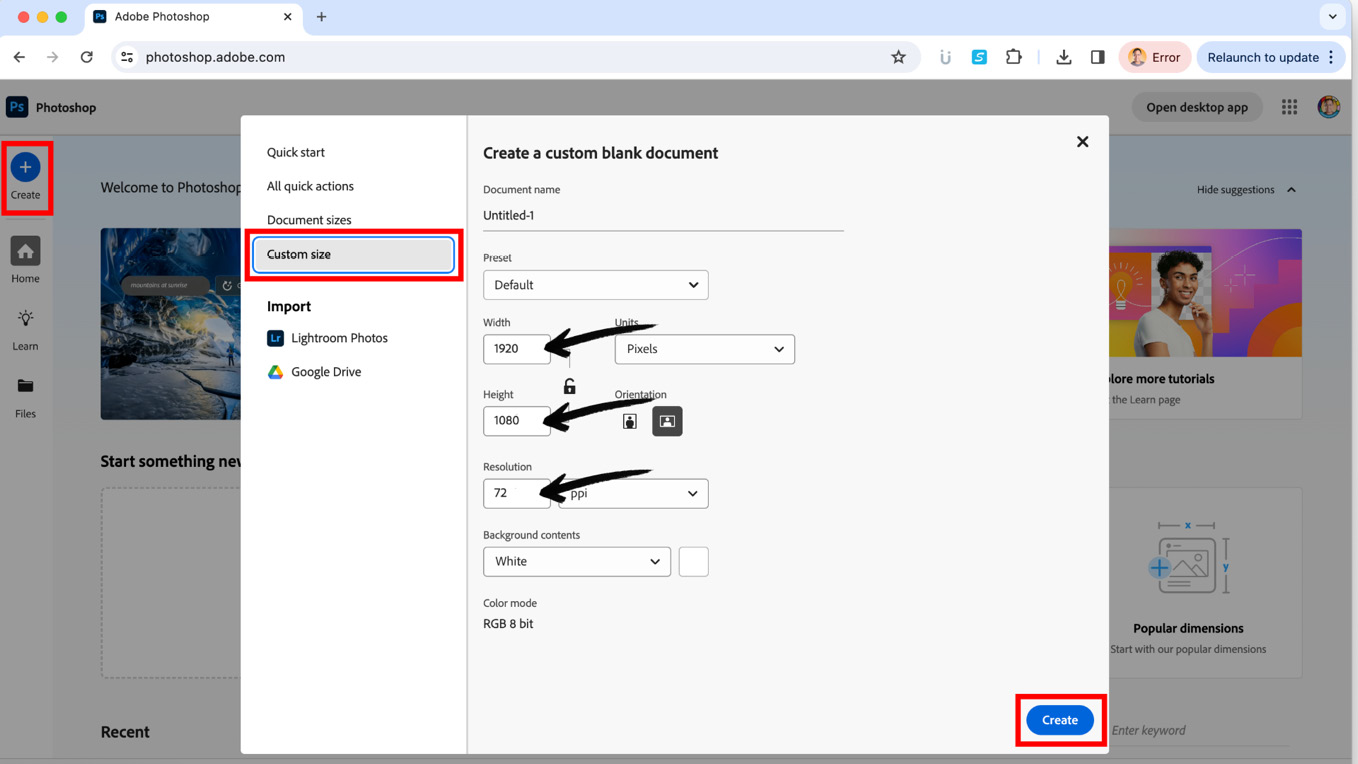
Task: Click the ice cave image thumbnail
Action: (170, 324)
